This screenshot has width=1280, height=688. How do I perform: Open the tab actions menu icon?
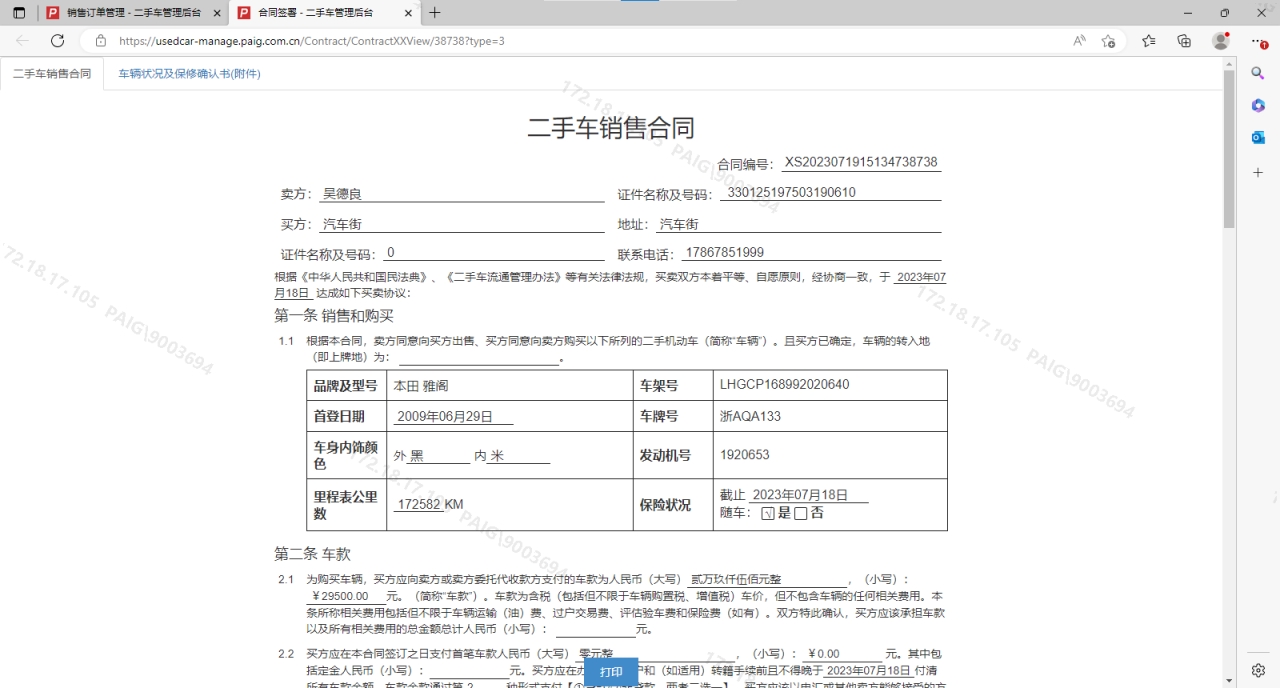tap(19, 13)
